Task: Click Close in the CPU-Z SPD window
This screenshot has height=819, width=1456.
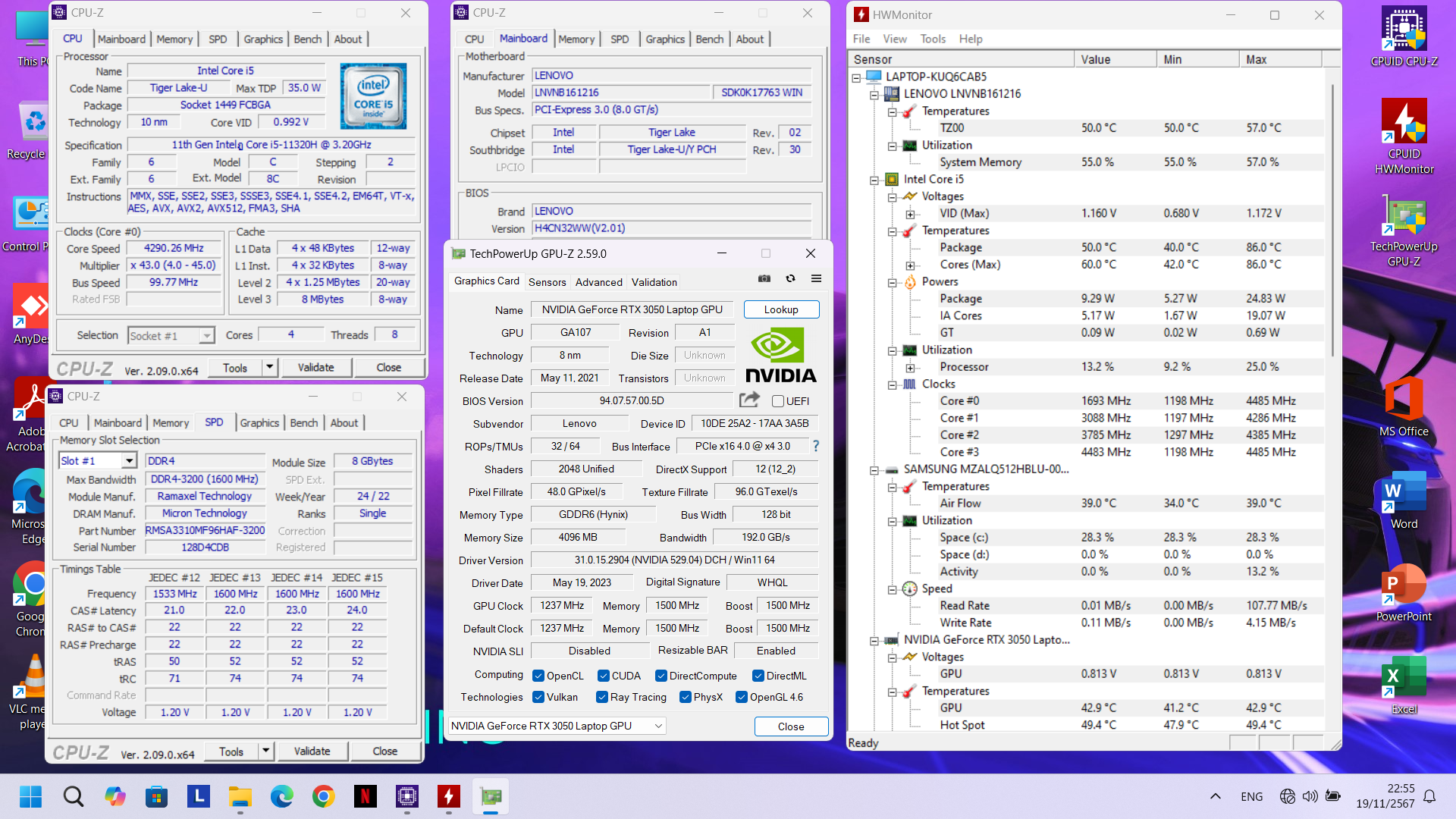Action: coord(384,751)
